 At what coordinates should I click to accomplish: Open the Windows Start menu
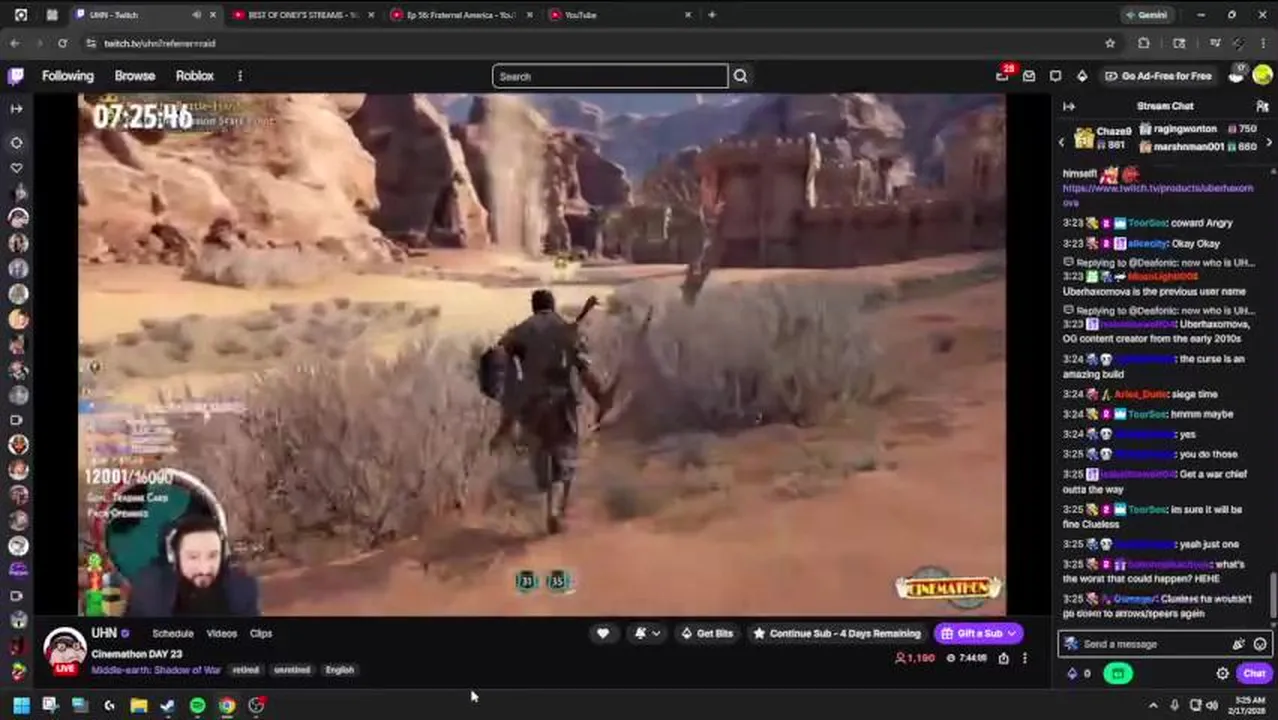[x=20, y=705]
